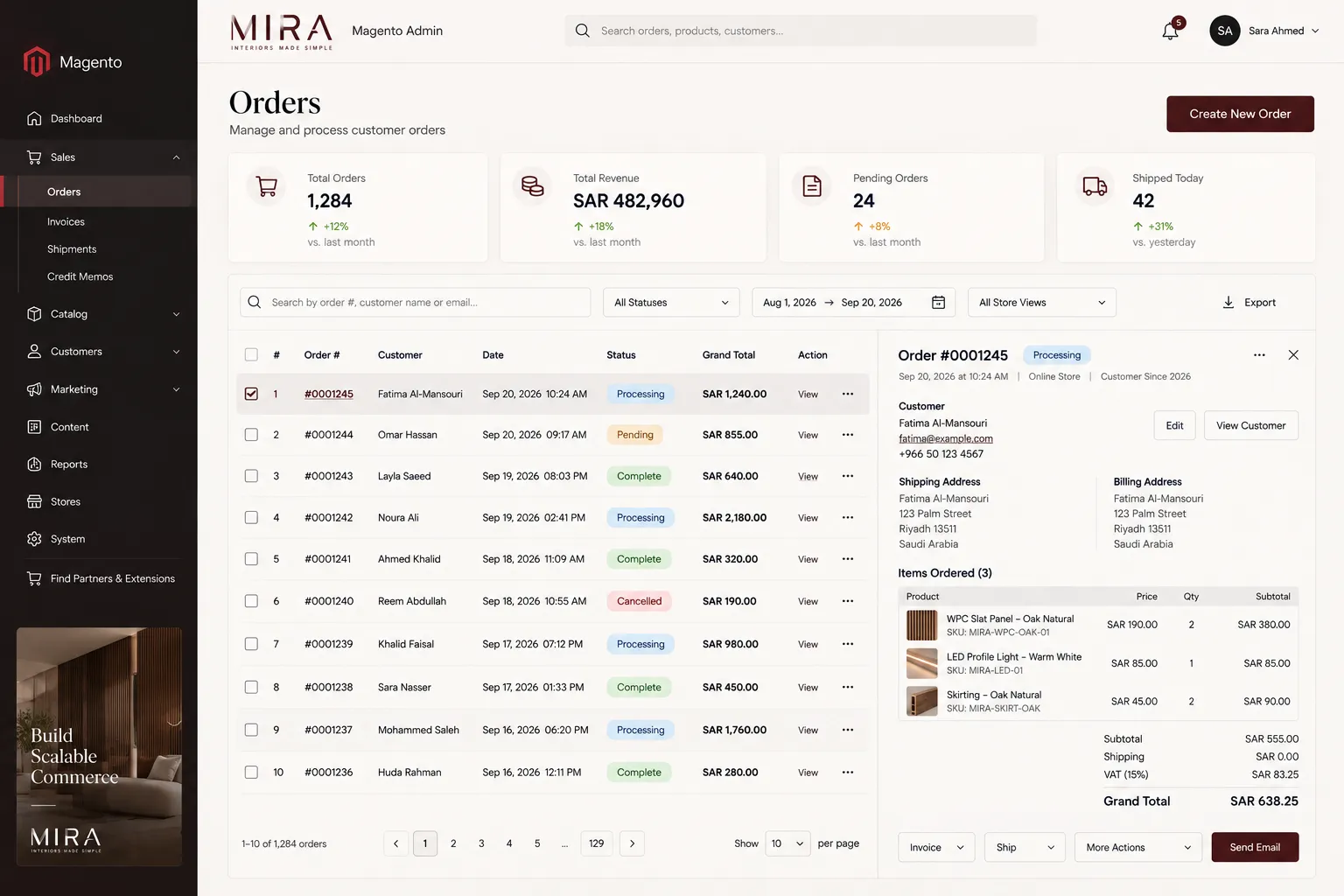Collapse the Sales menu in sidebar
This screenshot has height=896, width=1344.
tap(176, 157)
